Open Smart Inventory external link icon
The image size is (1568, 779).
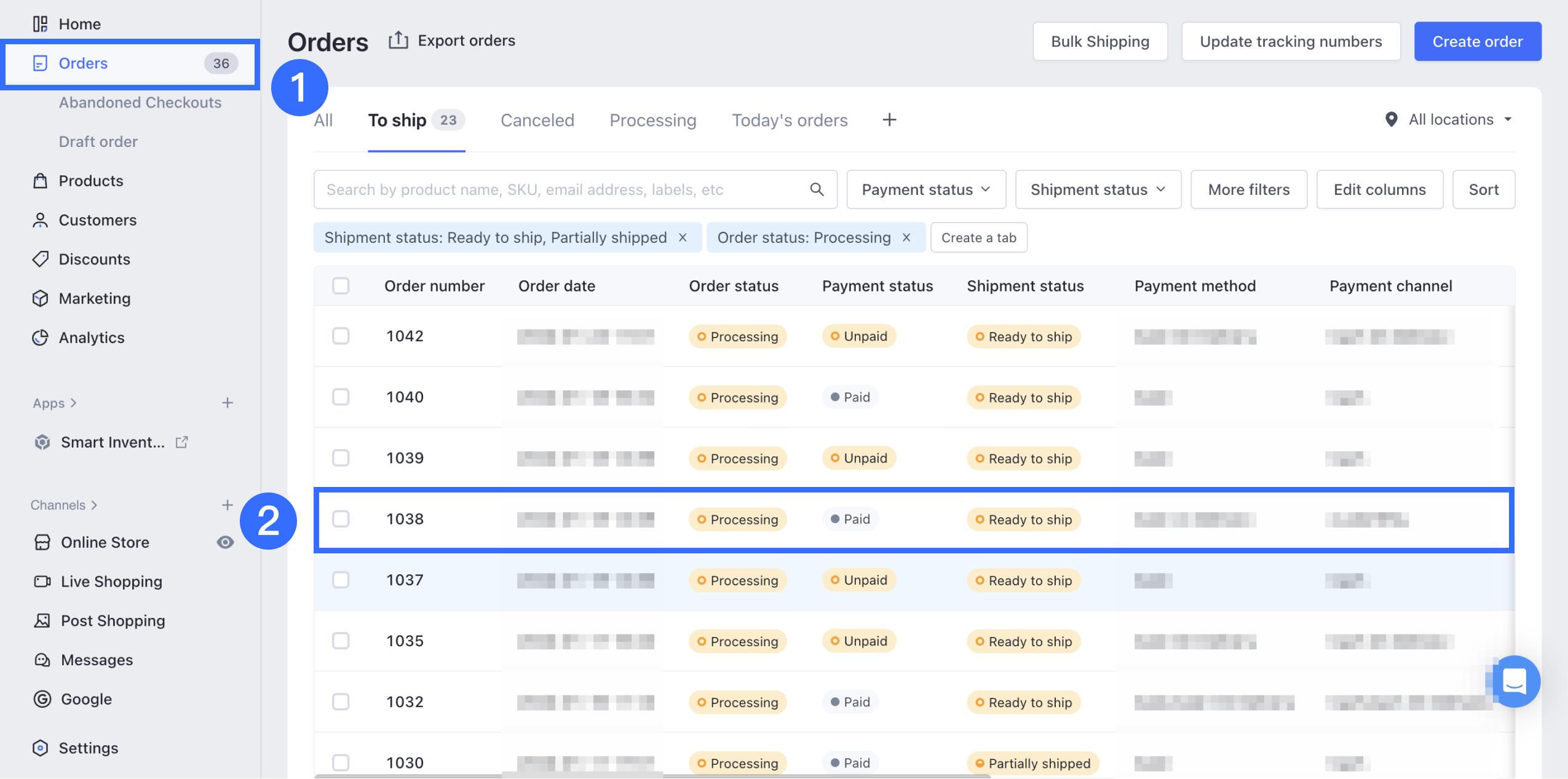pyautogui.click(x=182, y=442)
